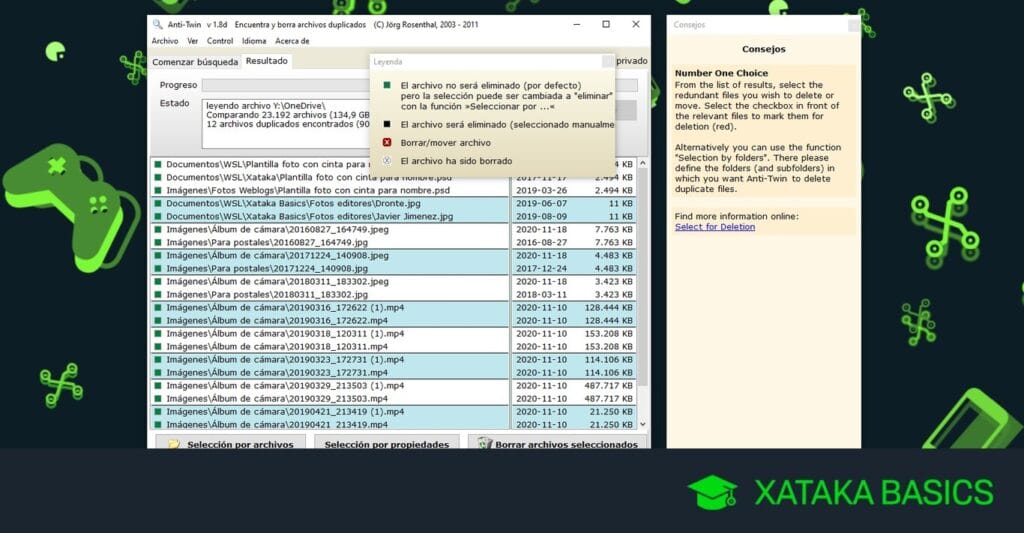The height and width of the screenshot is (533, 1024).
Task: Click the Anti-Twin magnifier icon in title bar
Action: click(x=157, y=24)
